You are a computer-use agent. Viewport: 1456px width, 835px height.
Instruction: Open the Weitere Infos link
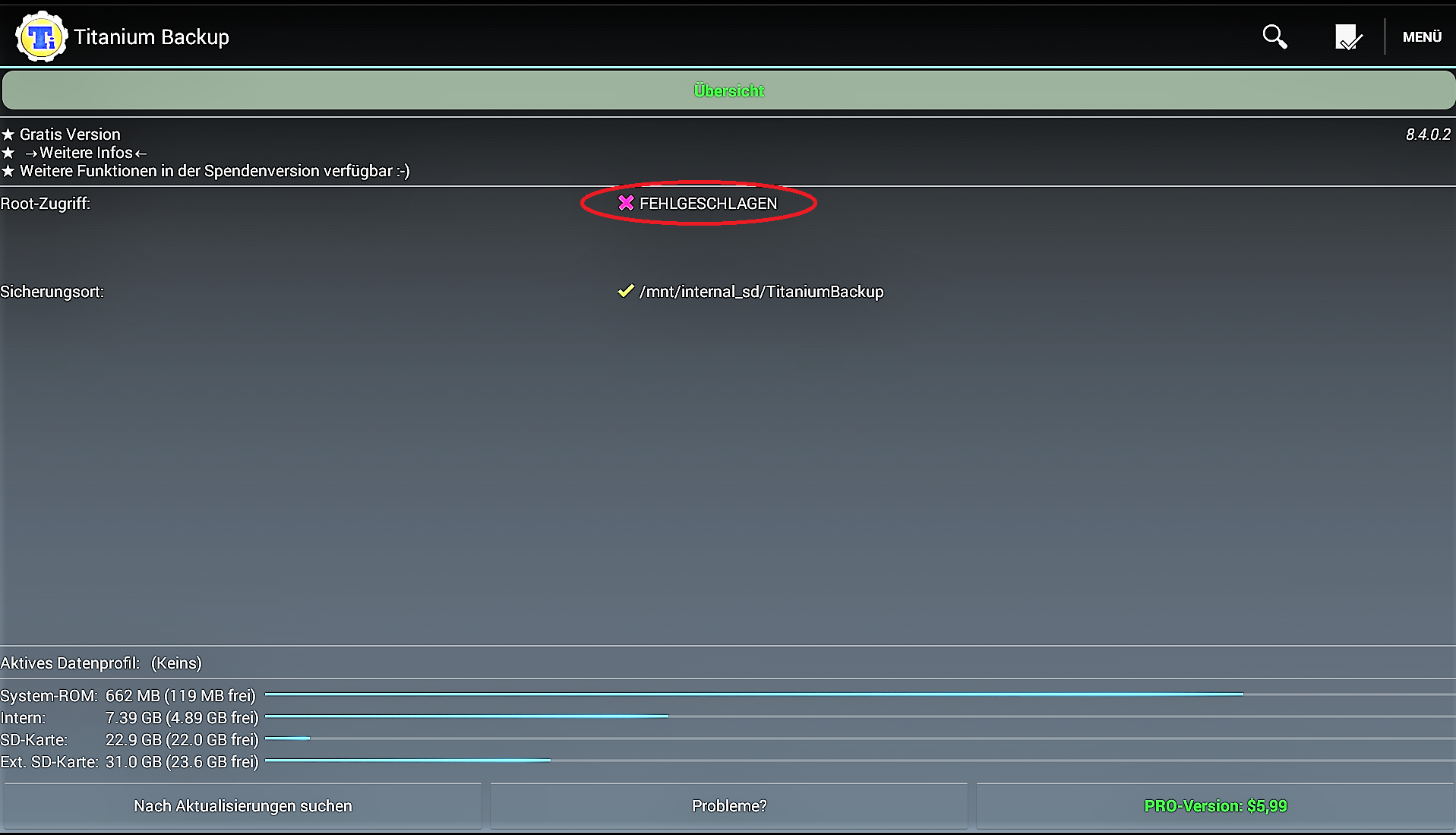click(x=85, y=153)
